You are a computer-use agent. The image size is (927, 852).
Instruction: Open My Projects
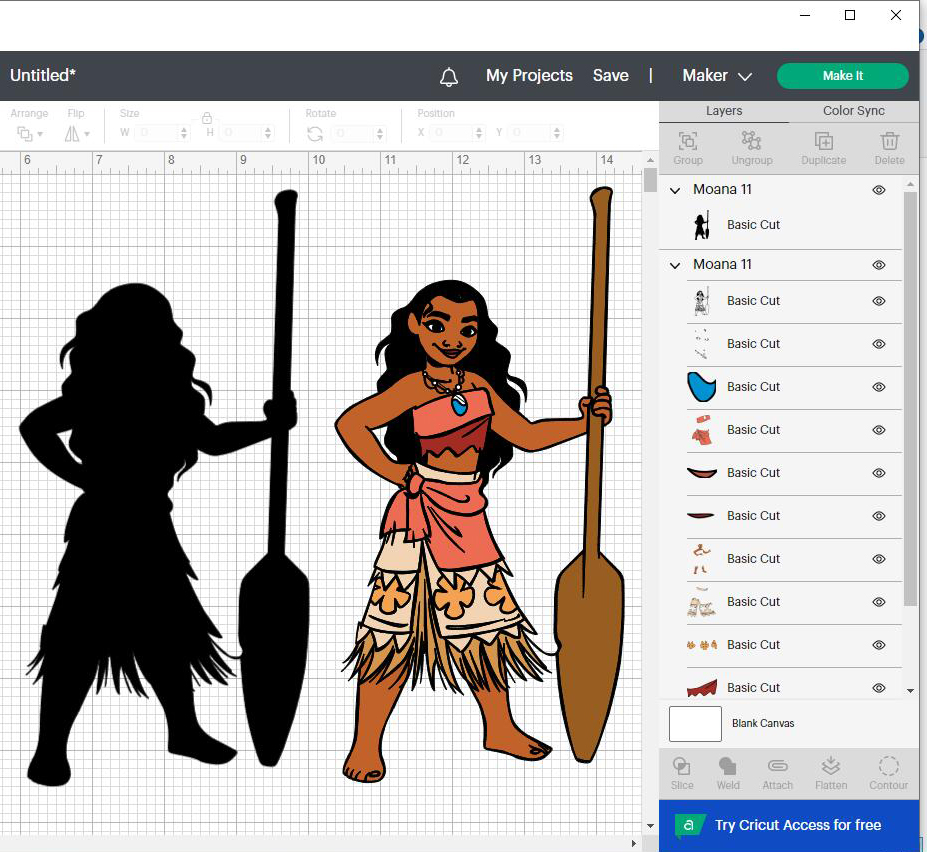(x=529, y=76)
